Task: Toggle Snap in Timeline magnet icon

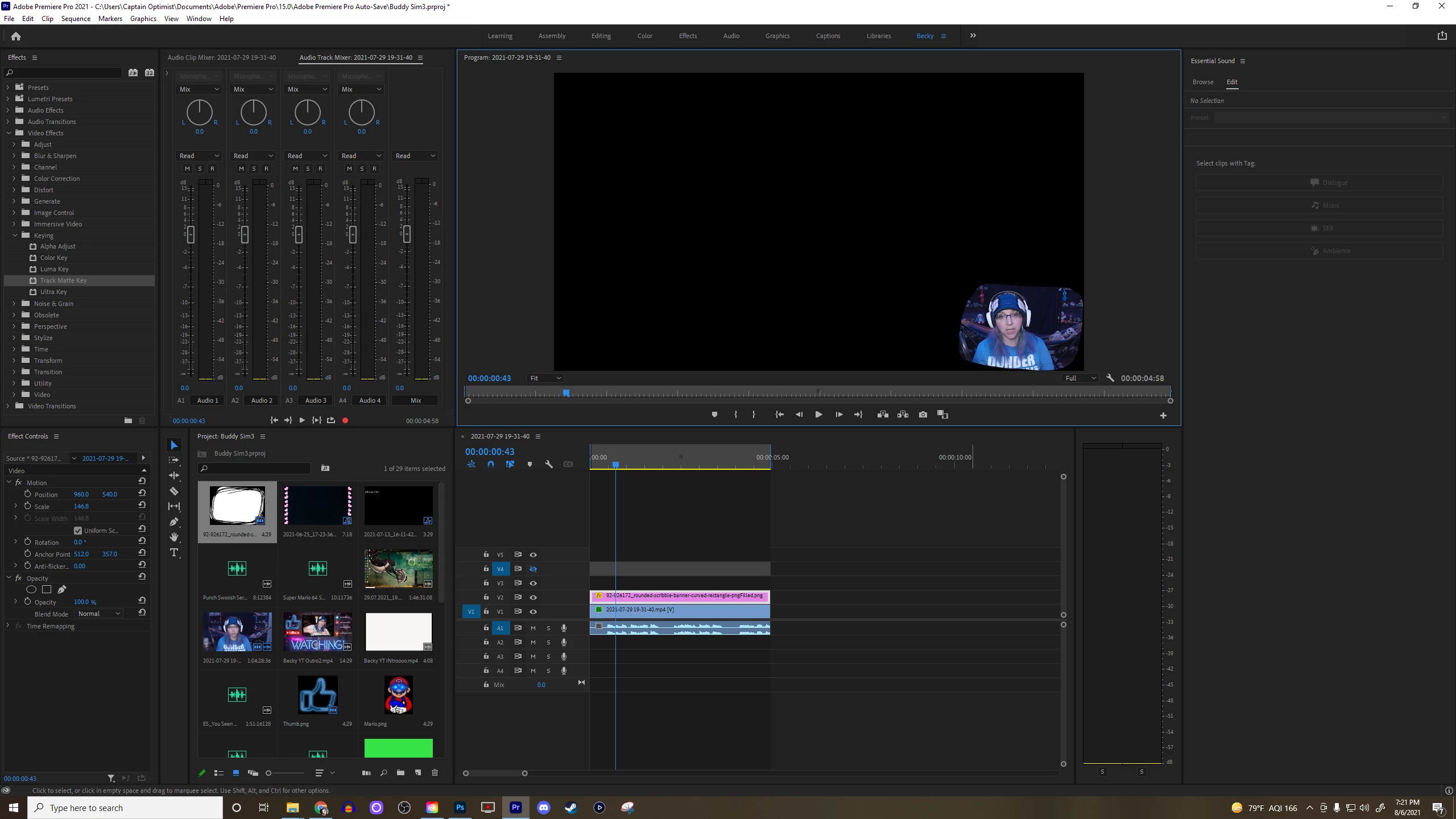Action: 491,464
